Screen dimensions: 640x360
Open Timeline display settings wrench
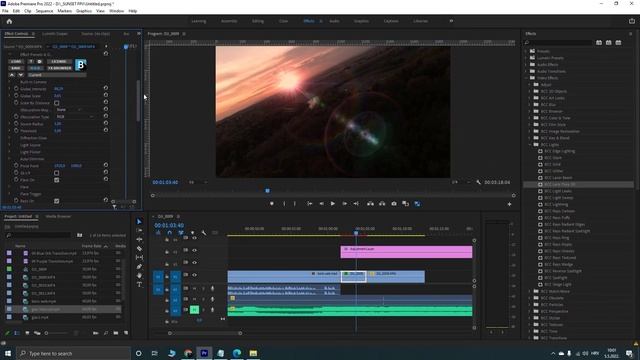click(x=204, y=233)
